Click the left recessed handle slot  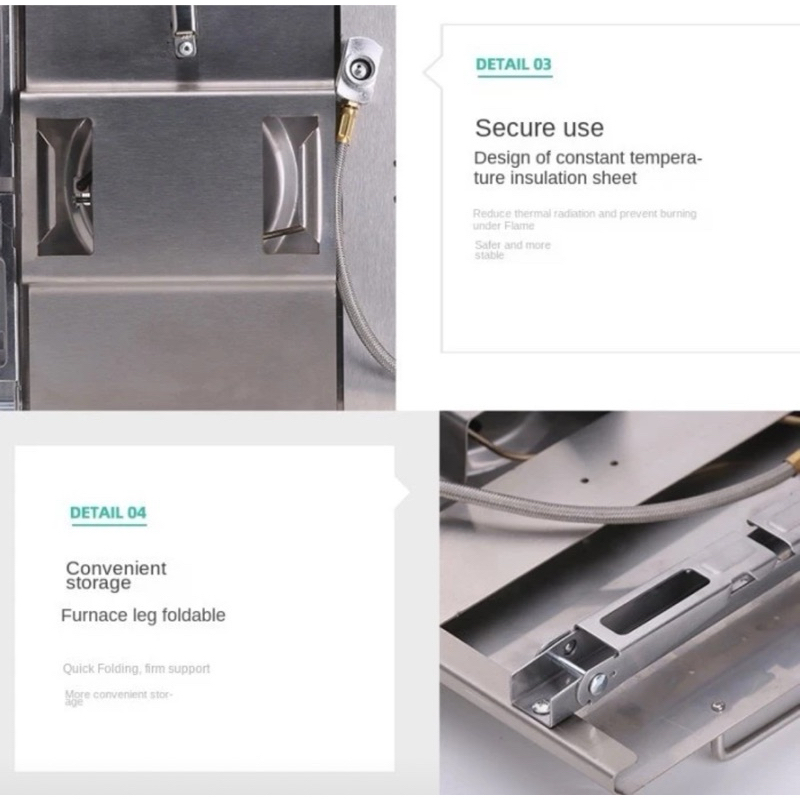(65, 187)
